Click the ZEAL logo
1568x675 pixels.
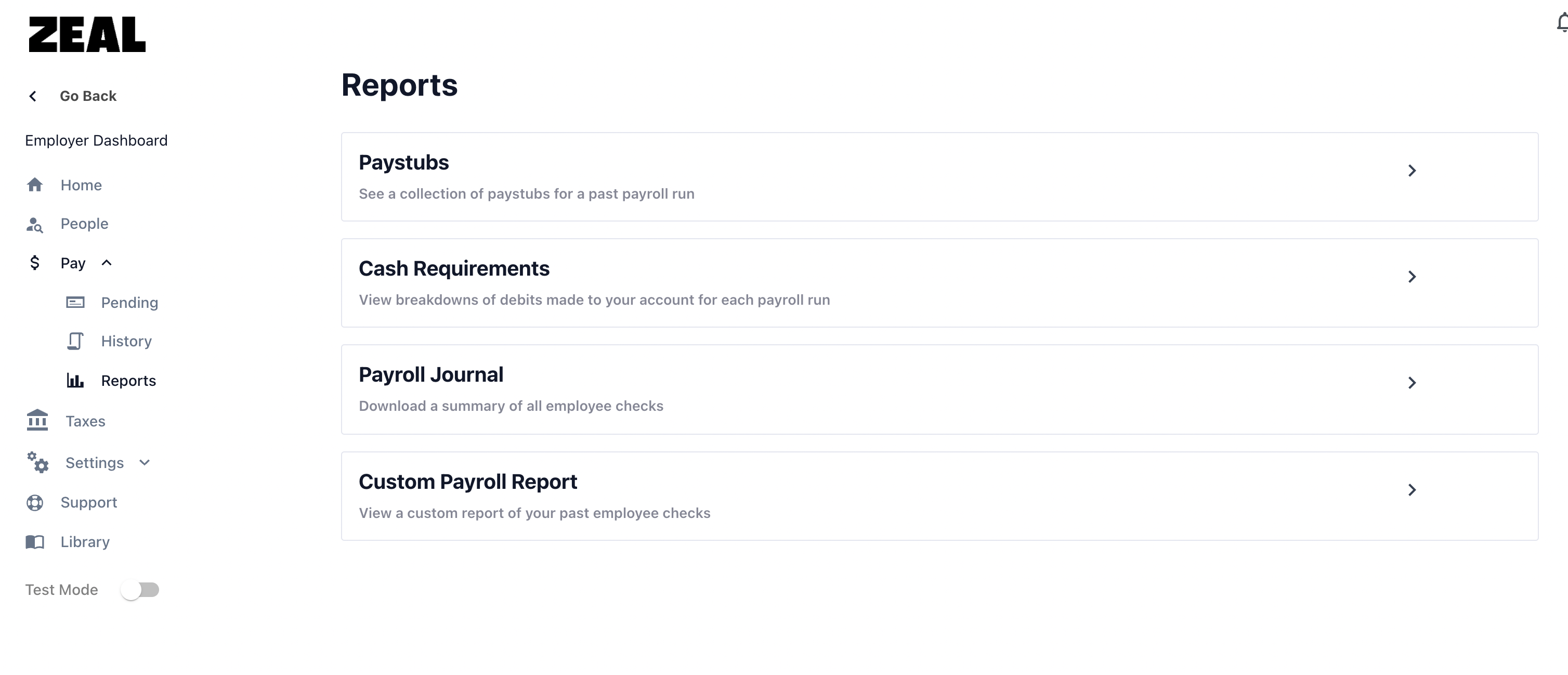[87, 34]
